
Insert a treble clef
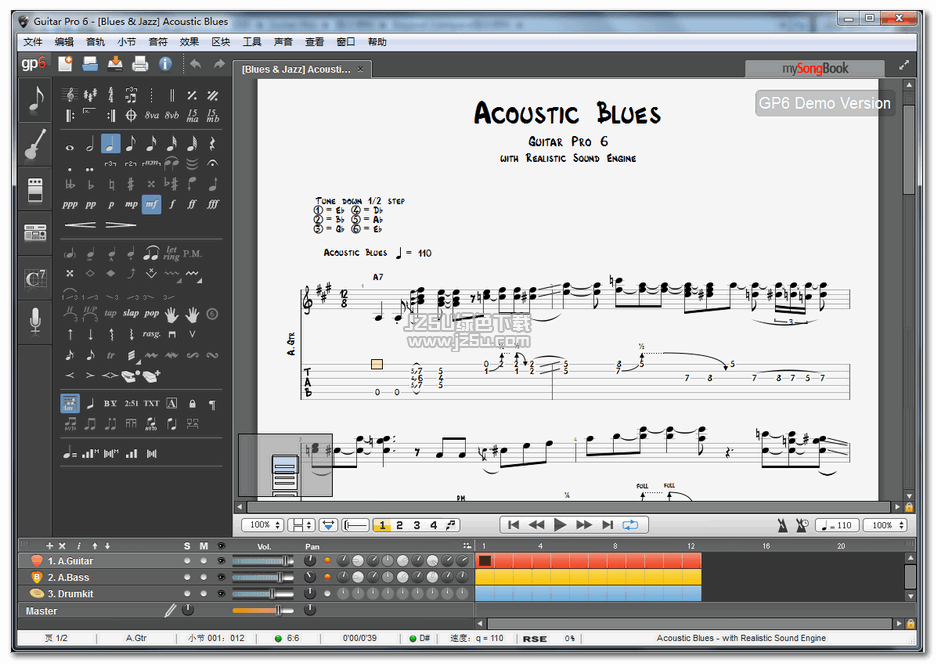pyautogui.click(x=70, y=94)
